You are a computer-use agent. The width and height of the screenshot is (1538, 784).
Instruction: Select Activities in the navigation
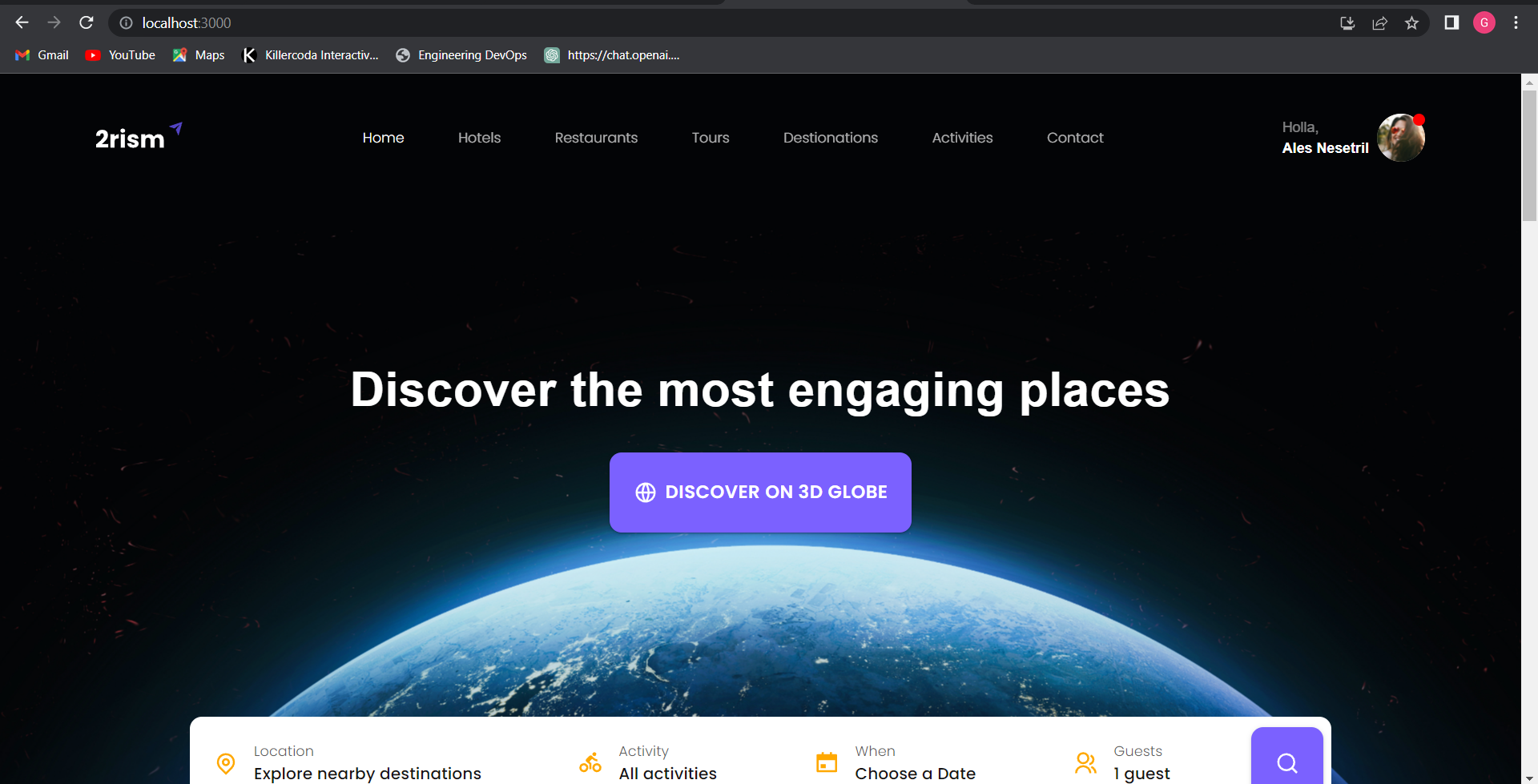click(x=962, y=138)
